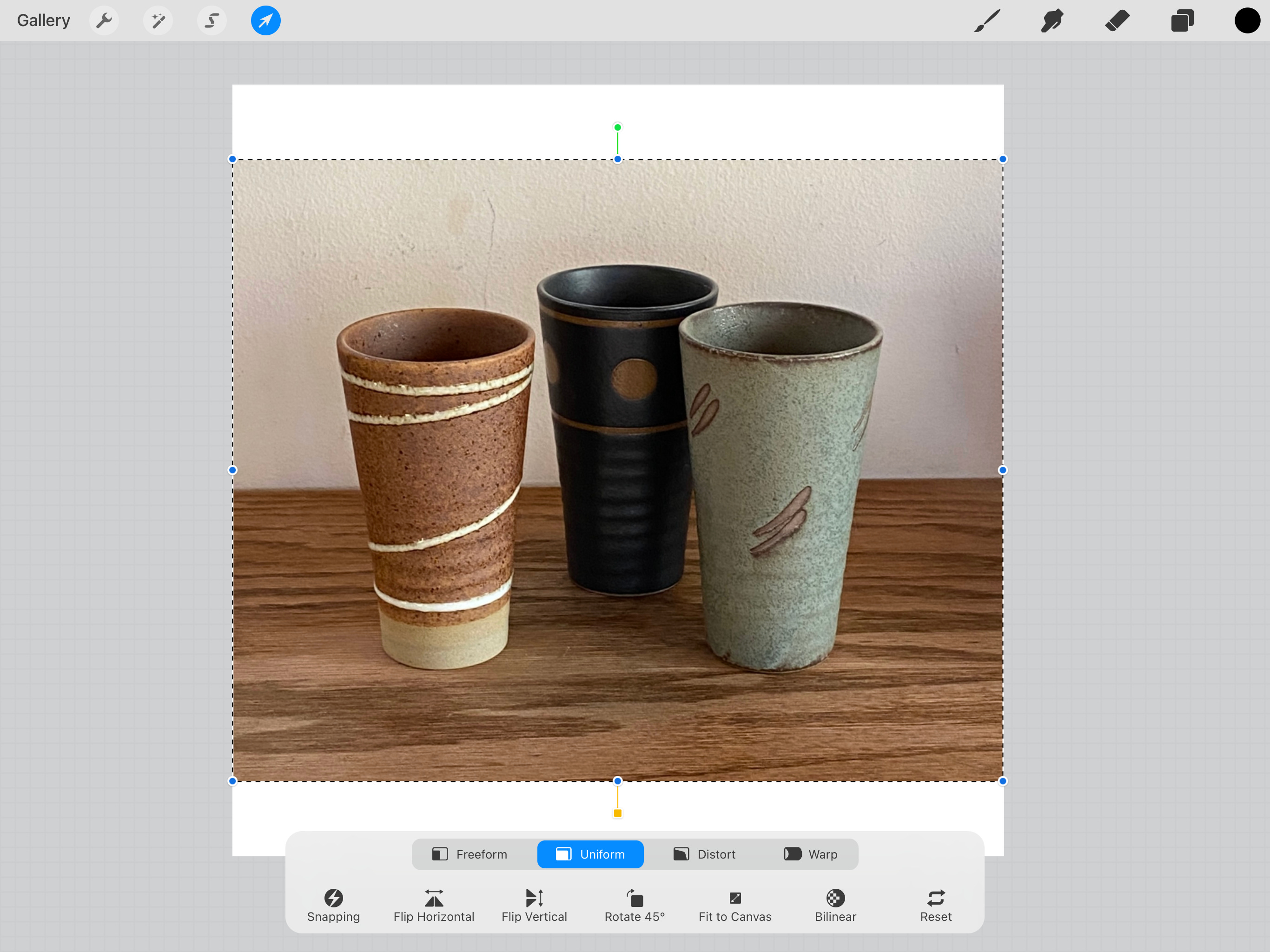Return to Gallery
The width and height of the screenshot is (1270, 952).
44,20
